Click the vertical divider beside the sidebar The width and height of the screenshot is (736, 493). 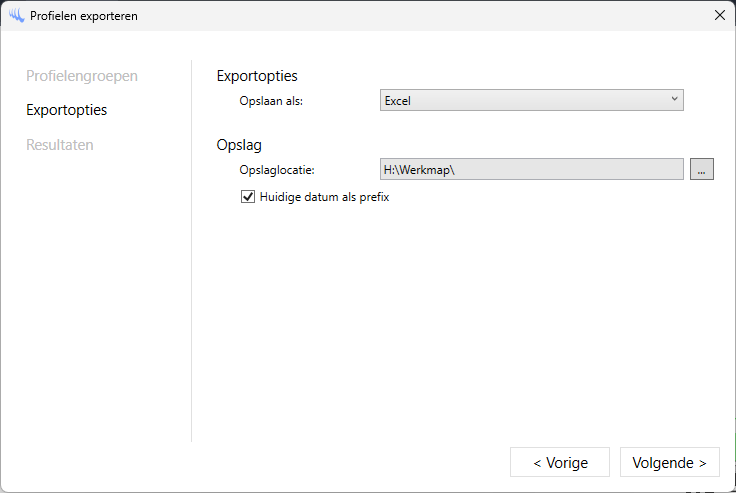point(191,250)
